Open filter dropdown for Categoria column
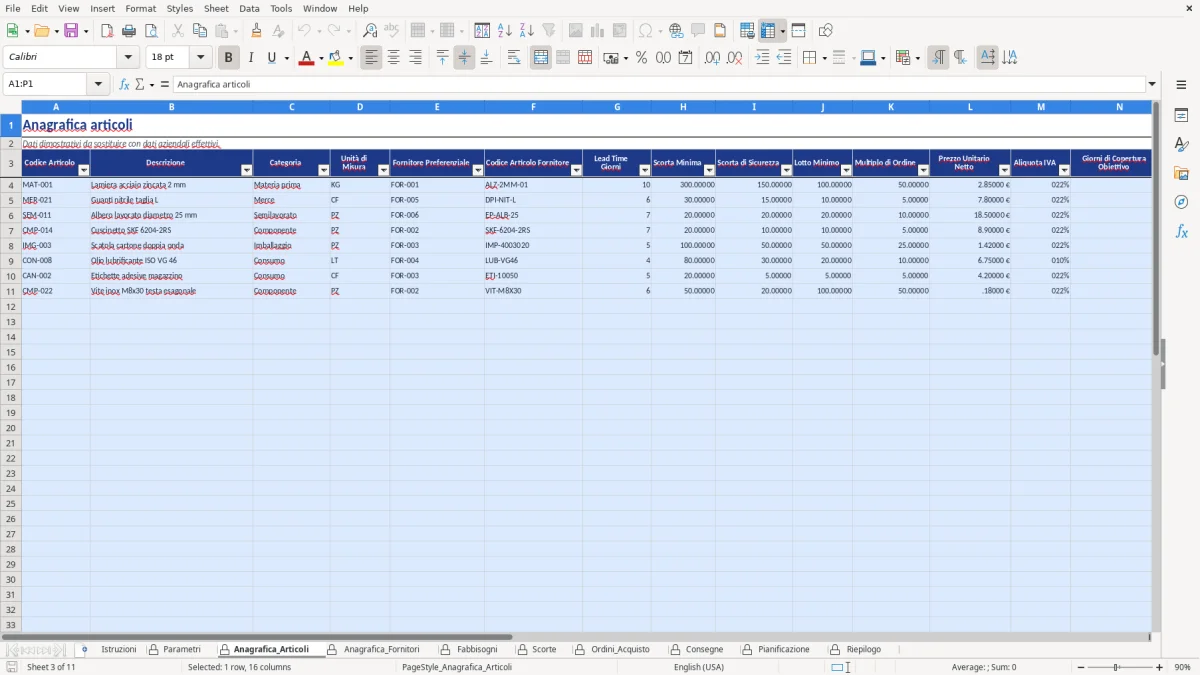The height and width of the screenshot is (675, 1200). click(323, 170)
